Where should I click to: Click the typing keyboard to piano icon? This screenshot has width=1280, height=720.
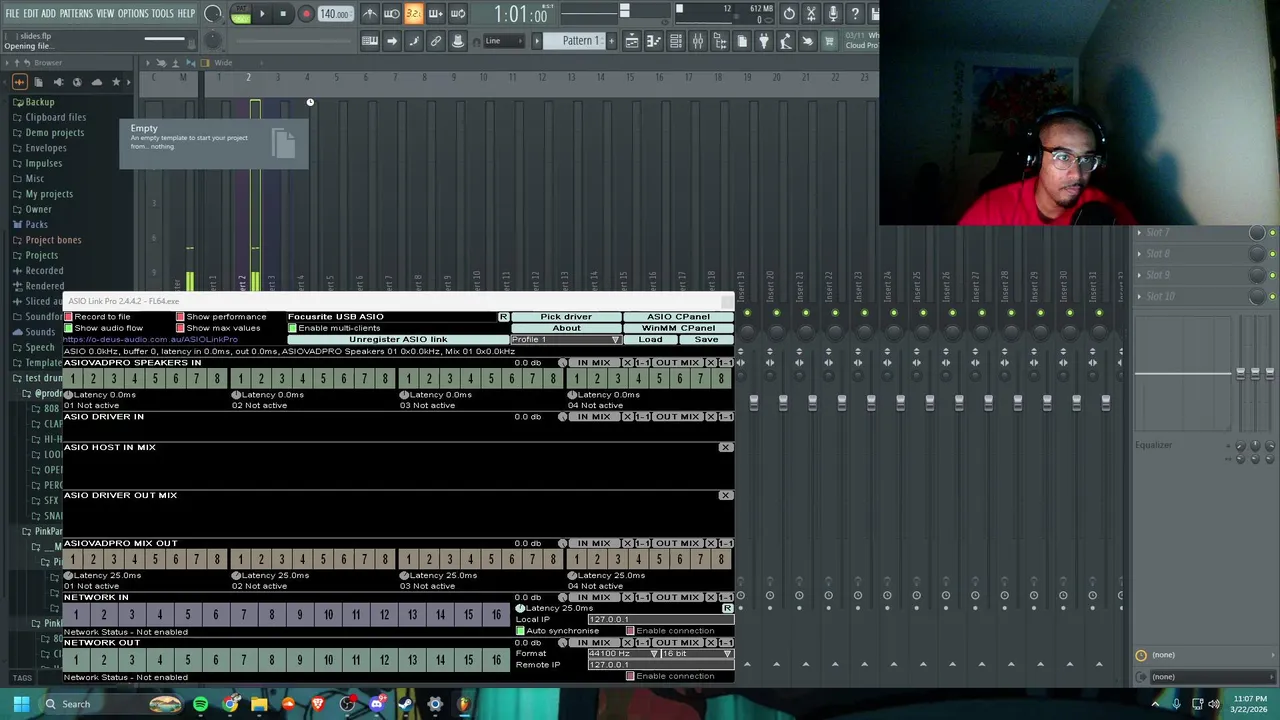370,41
